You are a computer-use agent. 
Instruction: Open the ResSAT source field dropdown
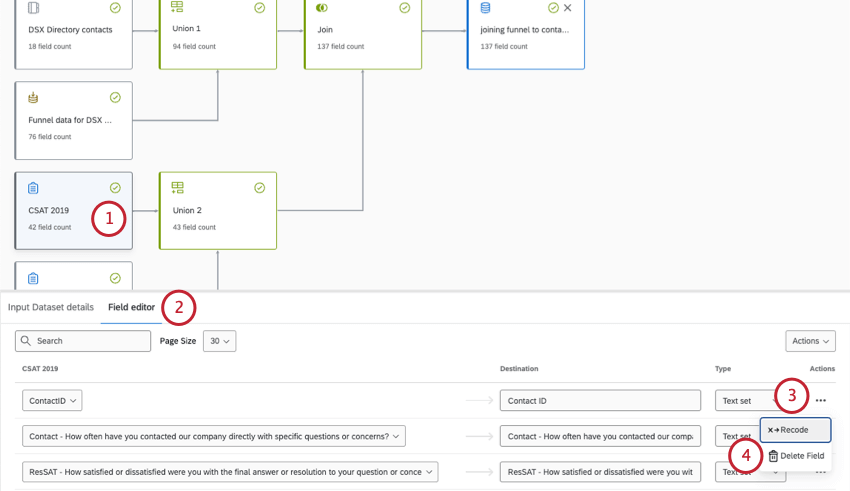230,472
